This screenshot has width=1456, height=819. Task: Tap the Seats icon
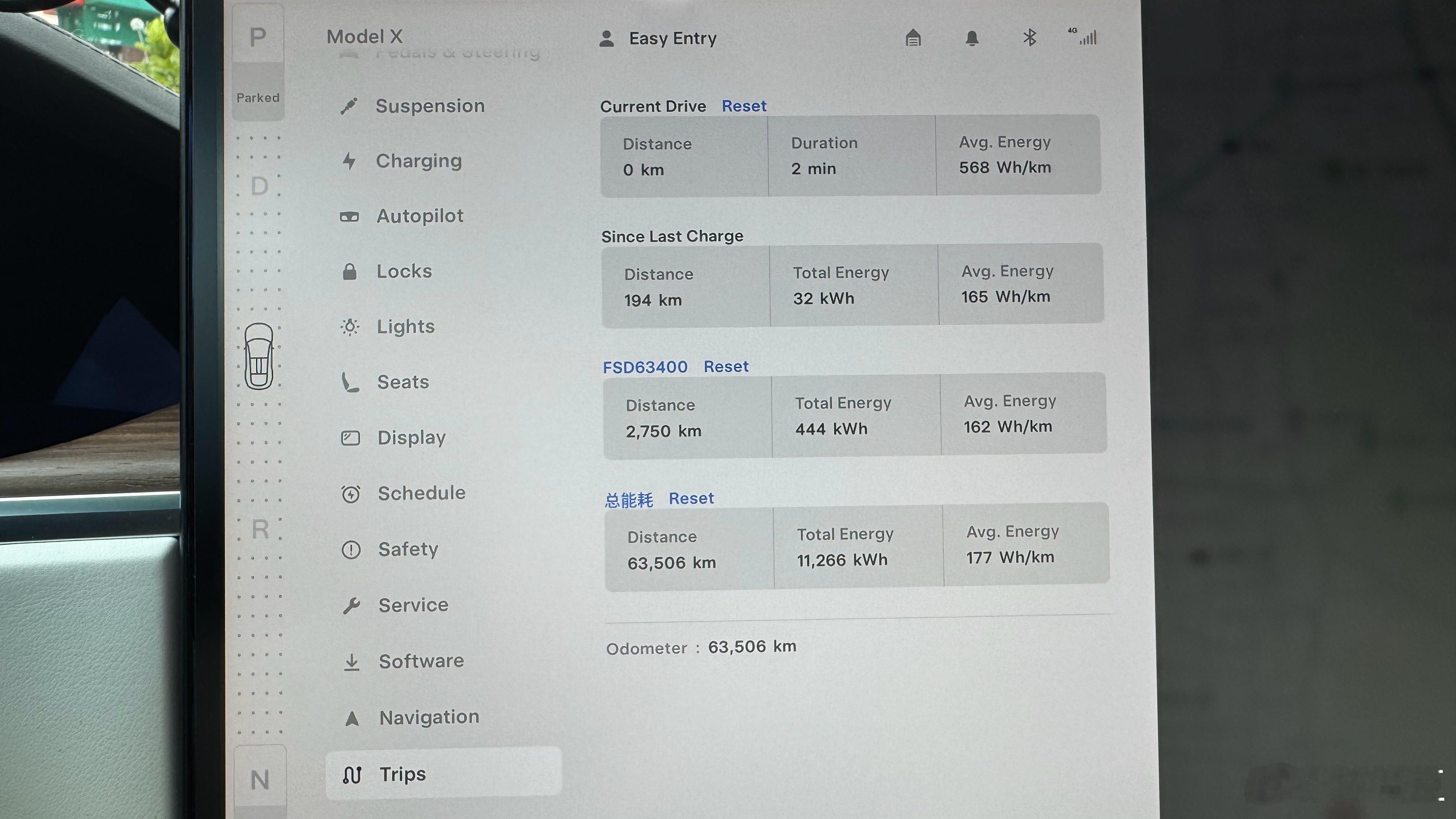(350, 382)
